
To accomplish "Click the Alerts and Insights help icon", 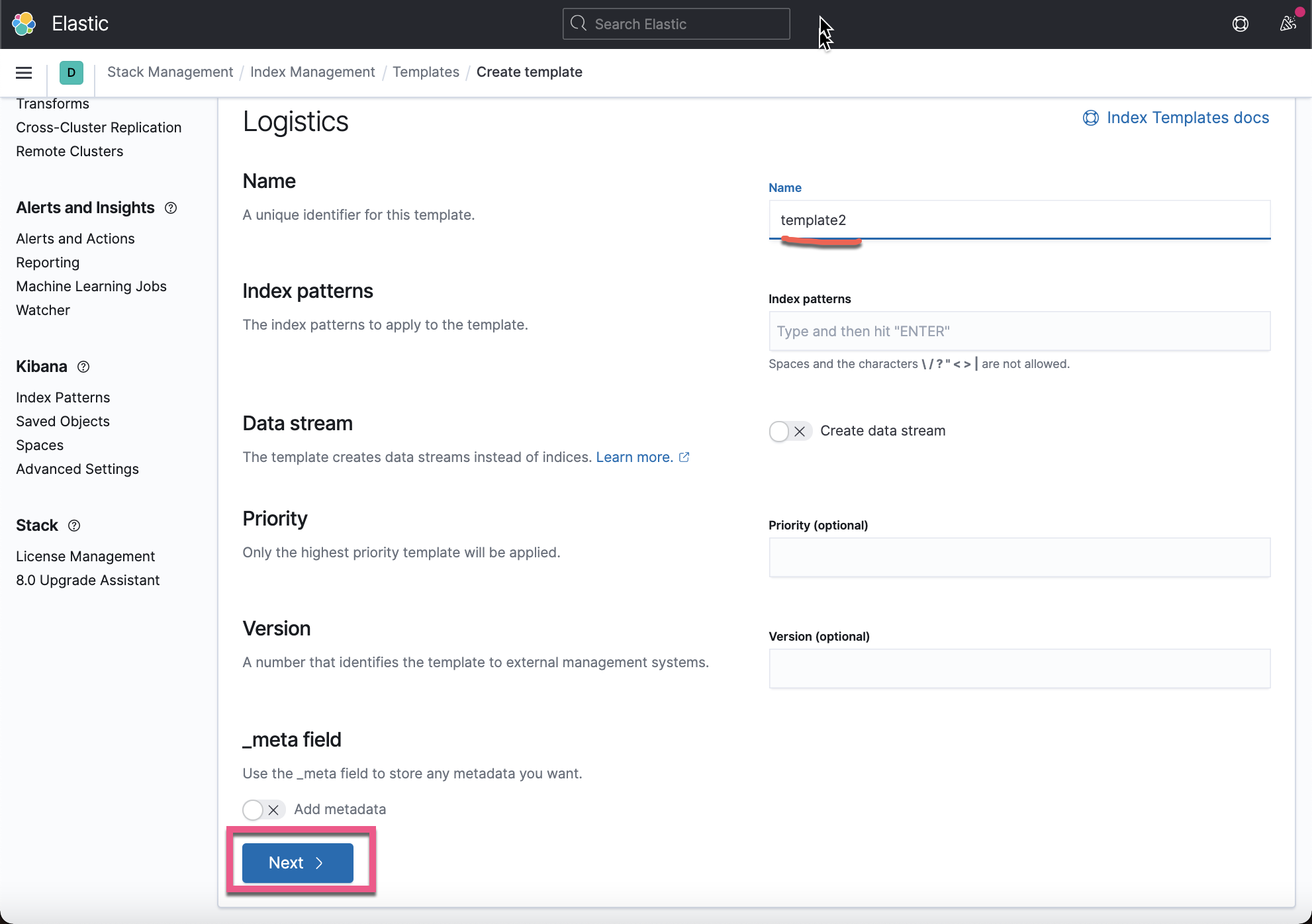I will click(x=170, y=208).
